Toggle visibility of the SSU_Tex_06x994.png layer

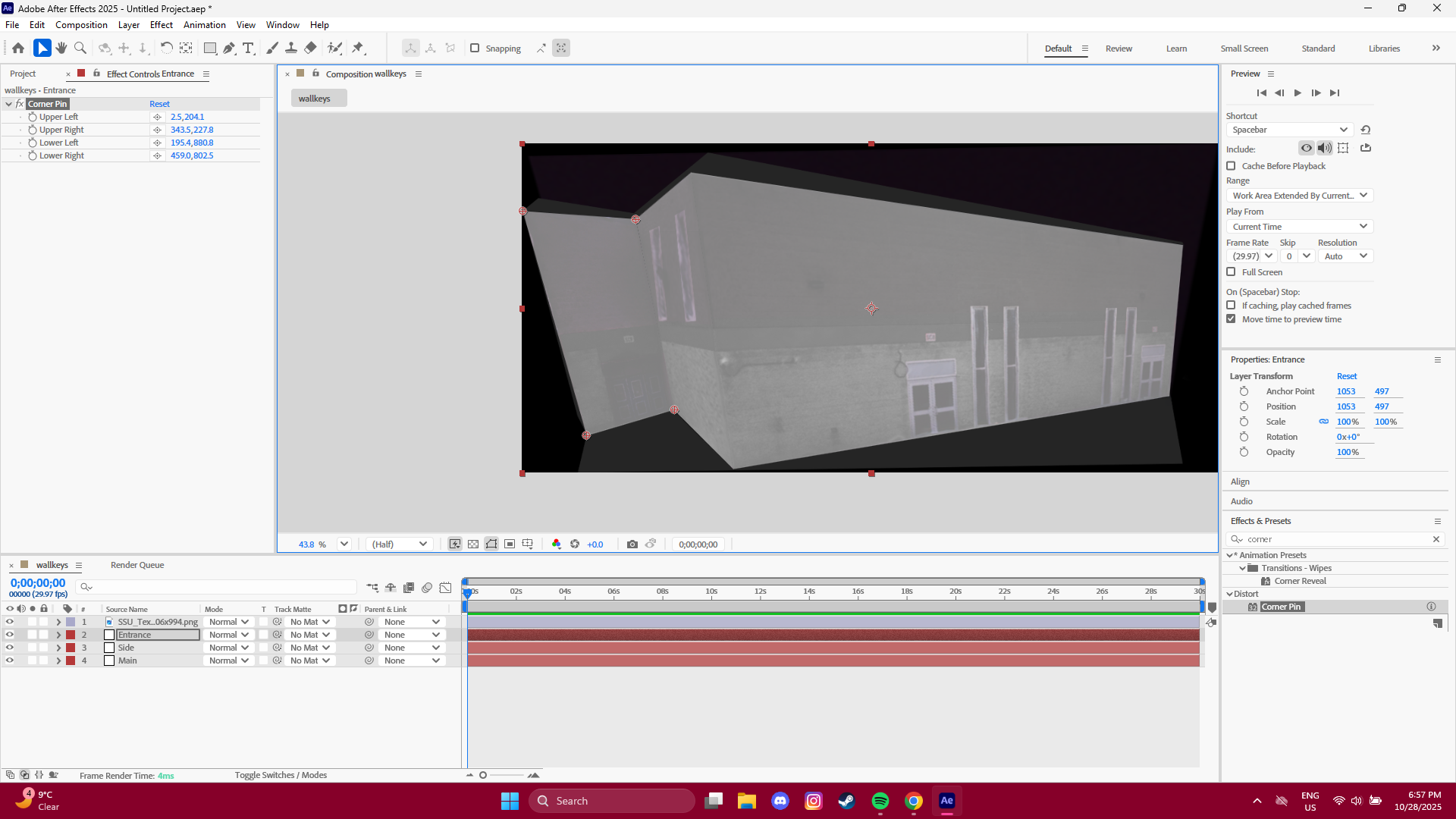10,621
